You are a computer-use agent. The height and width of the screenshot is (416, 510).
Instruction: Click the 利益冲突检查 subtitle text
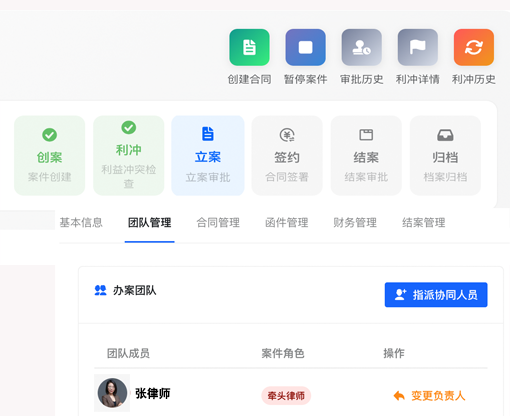pos(129,176)
